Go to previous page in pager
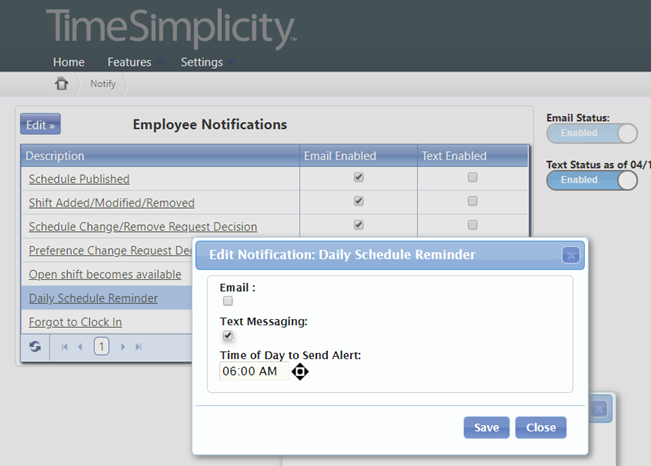651x466 pixels. [x=80, y=346]
